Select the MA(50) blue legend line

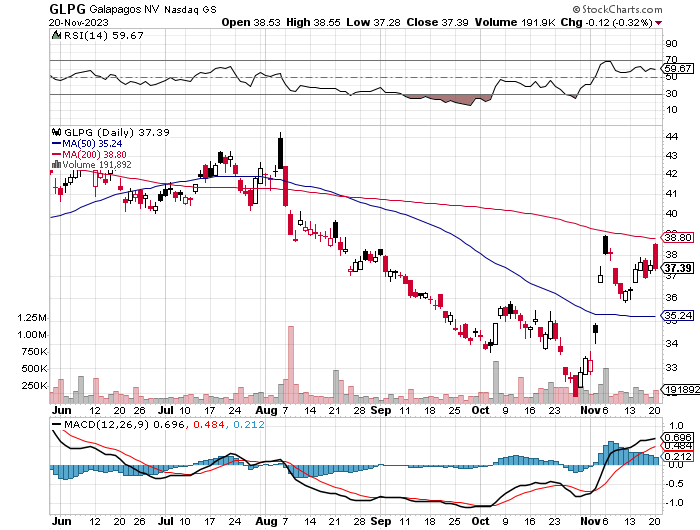(57, 144)
